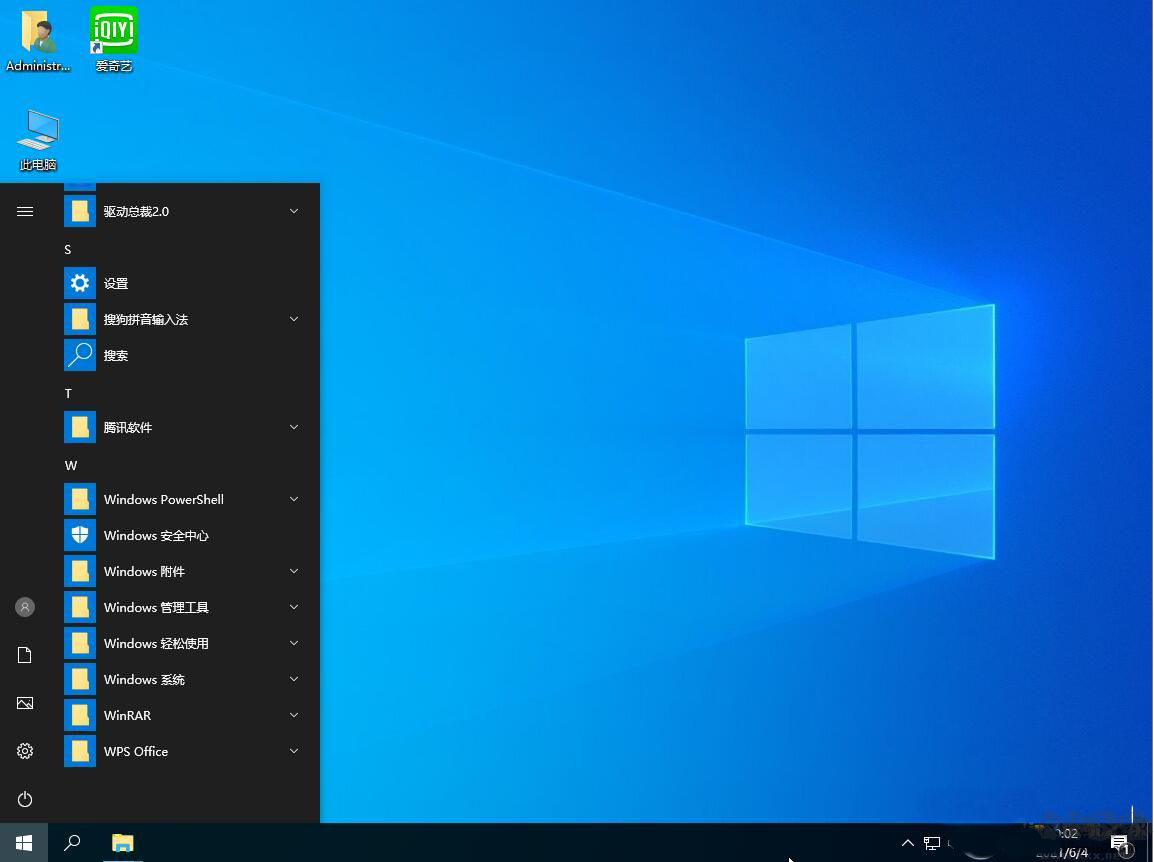This screenshot has height=862, width=1154.
Task: Open Settings gear in the Start sidebar
Action: [24, 751]
